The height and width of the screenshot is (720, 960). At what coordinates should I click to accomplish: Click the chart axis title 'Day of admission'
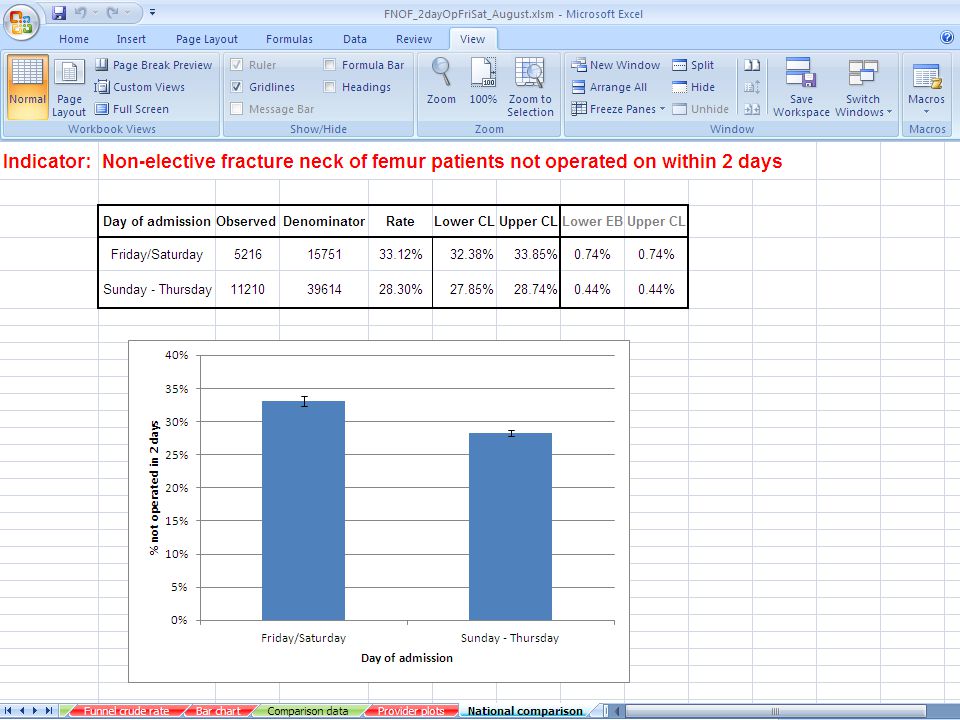point(407,658)
